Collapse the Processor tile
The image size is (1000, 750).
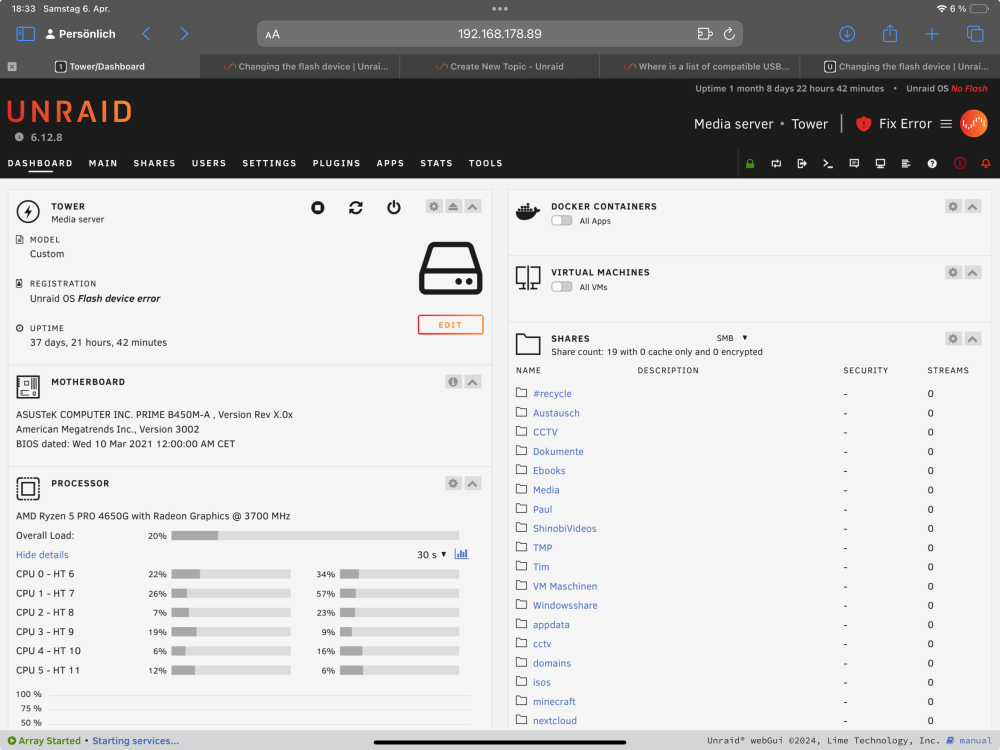click(473, 483)
